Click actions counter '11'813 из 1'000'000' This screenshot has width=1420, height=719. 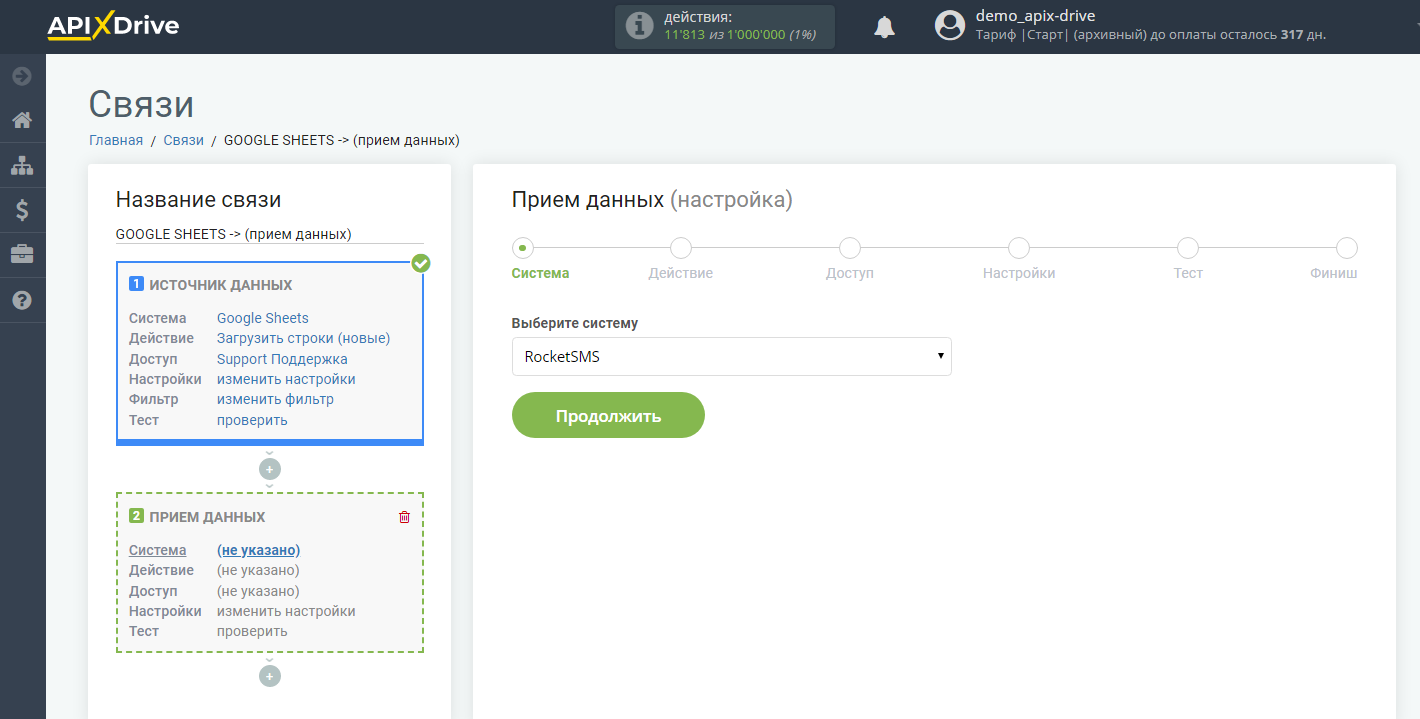click(725, 35)
